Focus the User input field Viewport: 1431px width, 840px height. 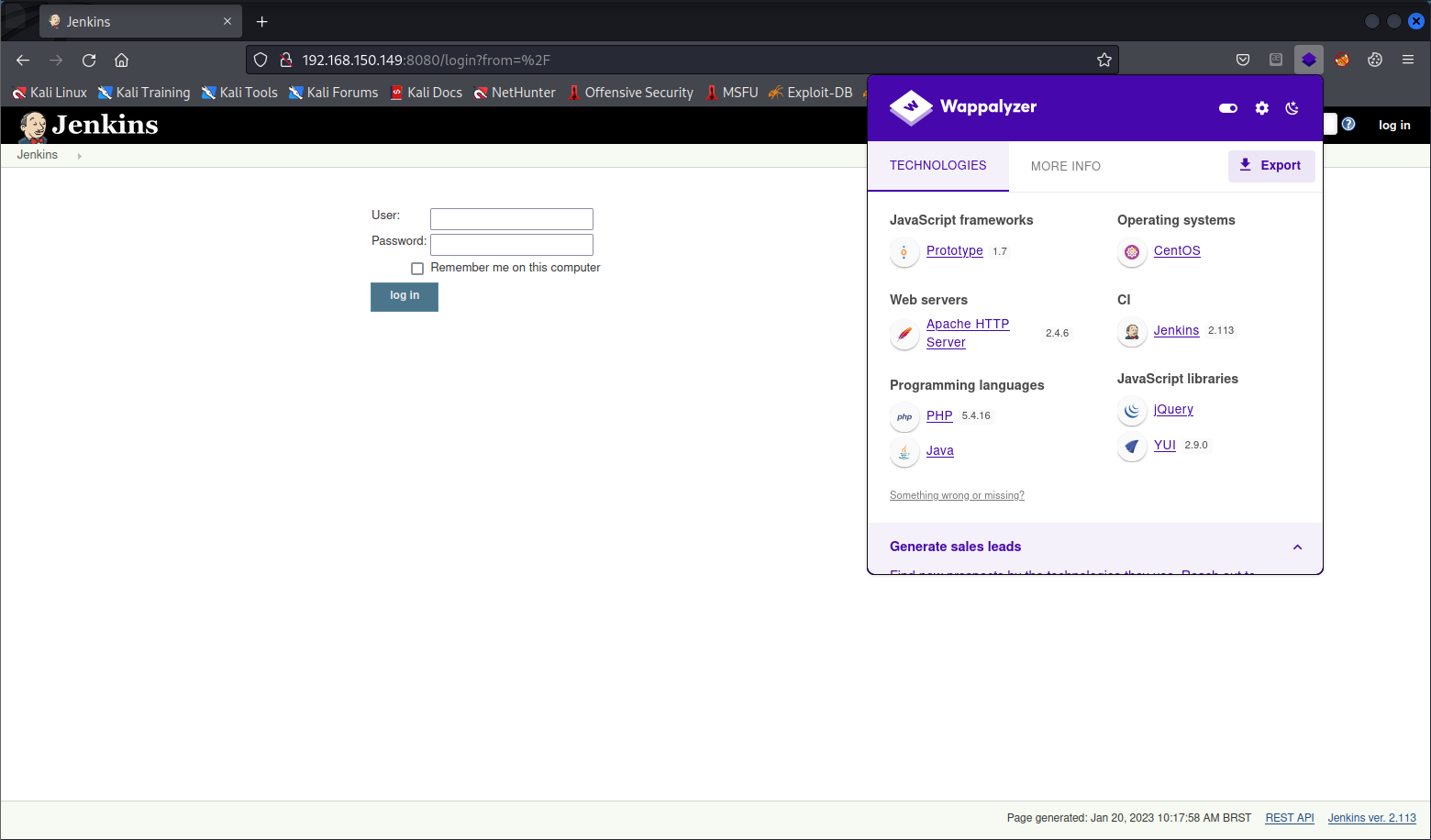tap(512, 219)
